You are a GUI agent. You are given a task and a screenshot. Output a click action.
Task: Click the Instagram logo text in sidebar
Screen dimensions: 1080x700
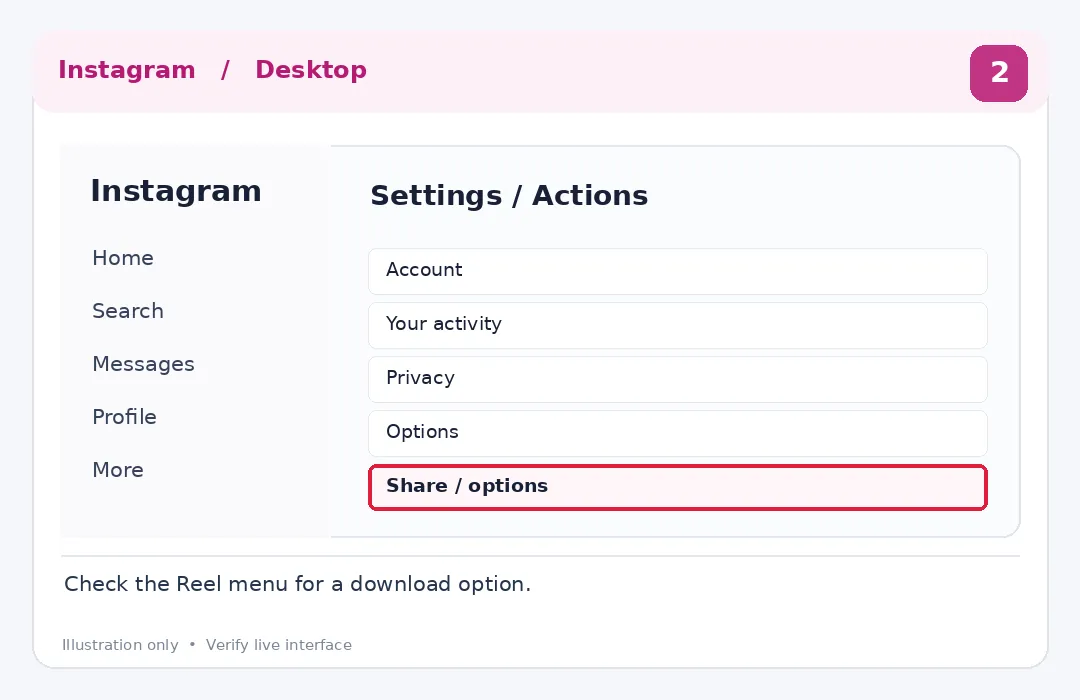(x=176, y=191)
